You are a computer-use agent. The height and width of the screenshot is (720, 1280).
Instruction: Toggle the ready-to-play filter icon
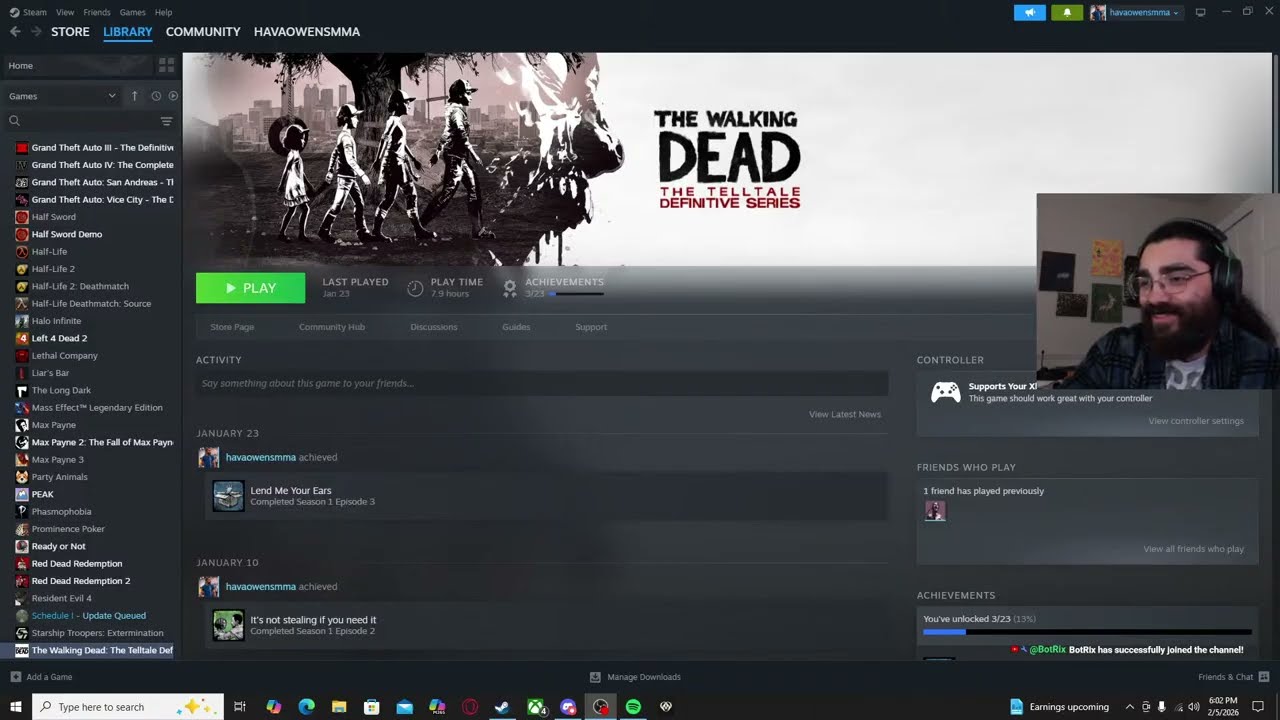pos(173,96)
